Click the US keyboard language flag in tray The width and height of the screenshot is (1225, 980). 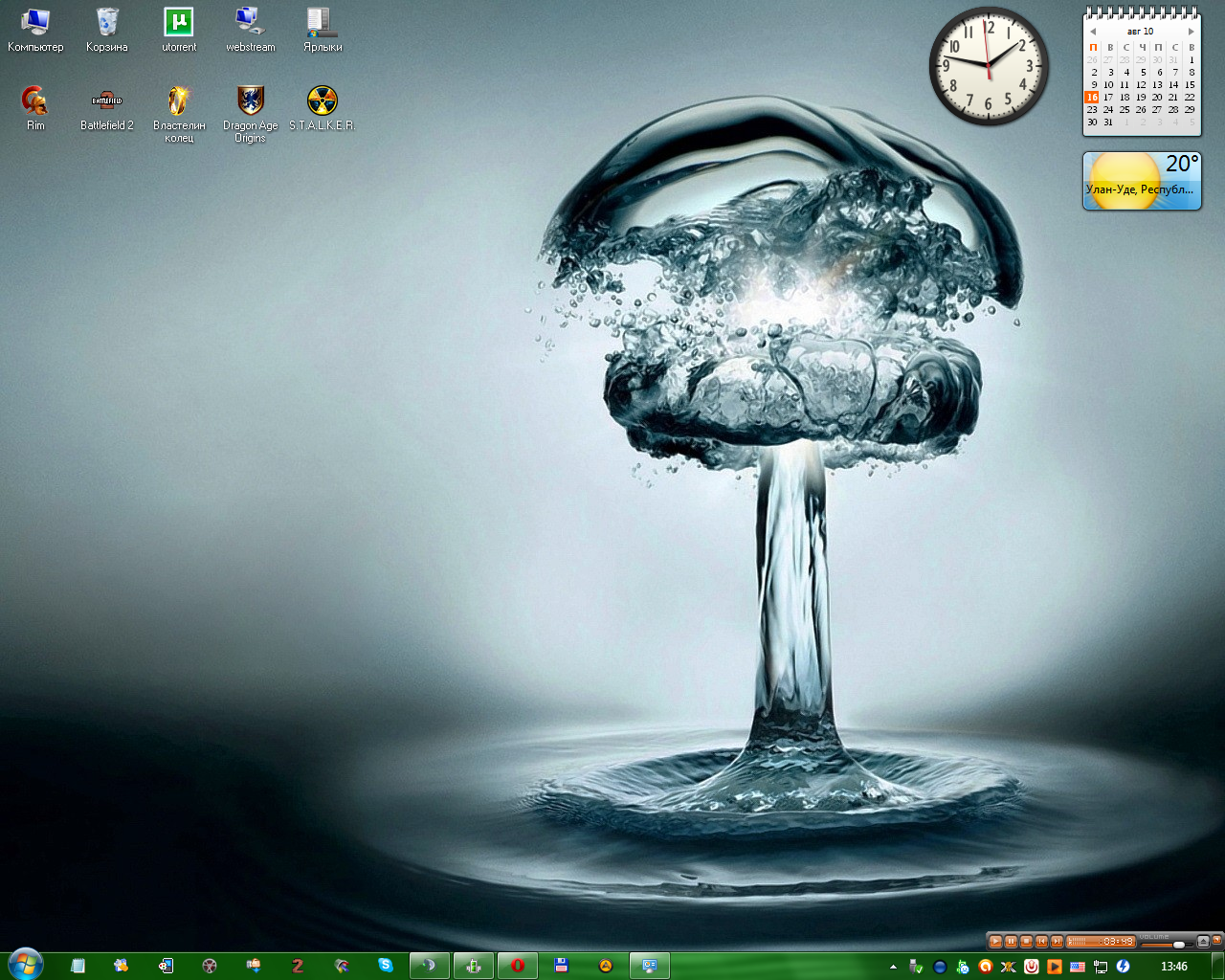click(x=1078, y=967)
